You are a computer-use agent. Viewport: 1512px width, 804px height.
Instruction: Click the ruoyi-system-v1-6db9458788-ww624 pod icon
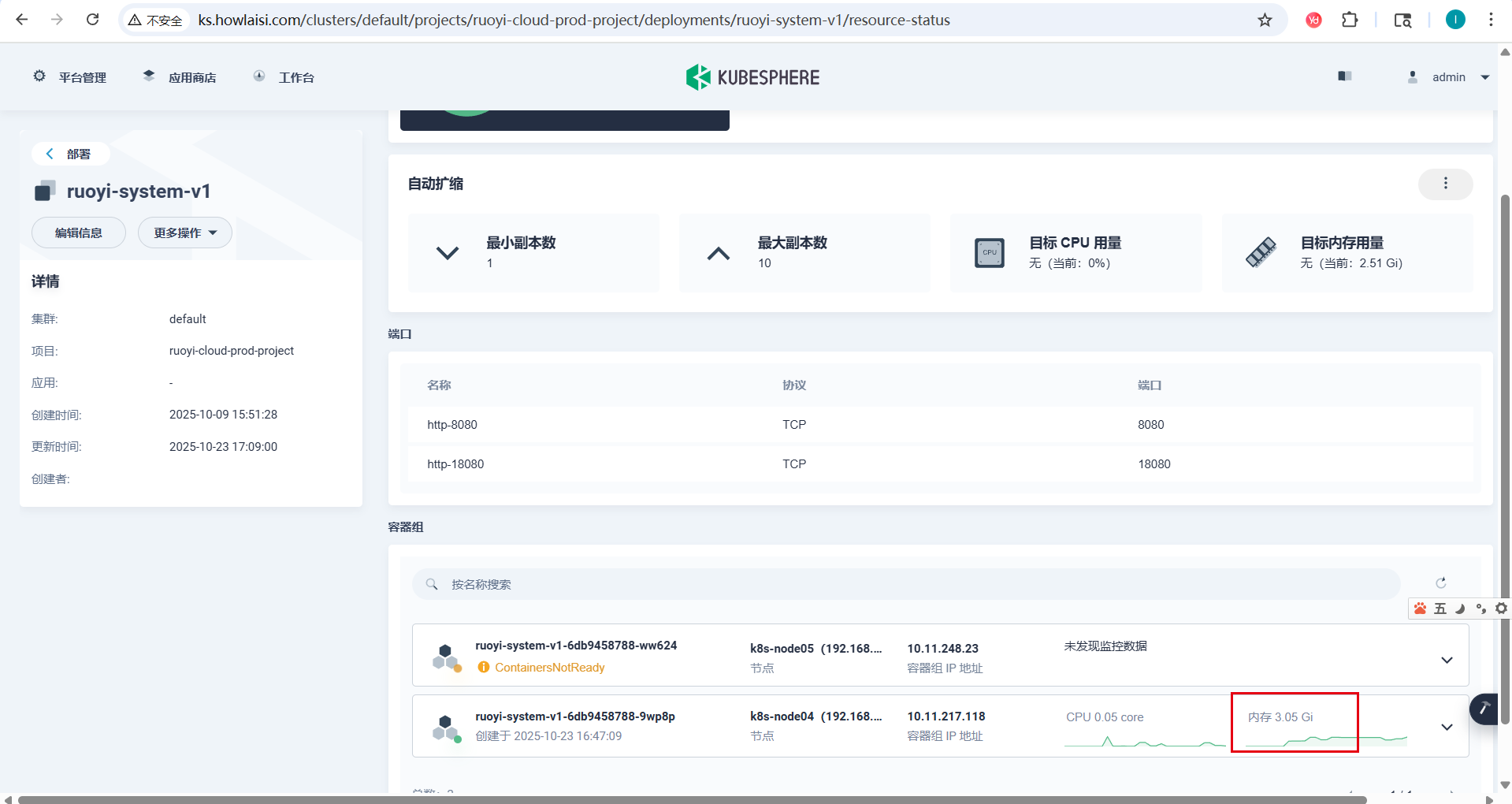446,657
